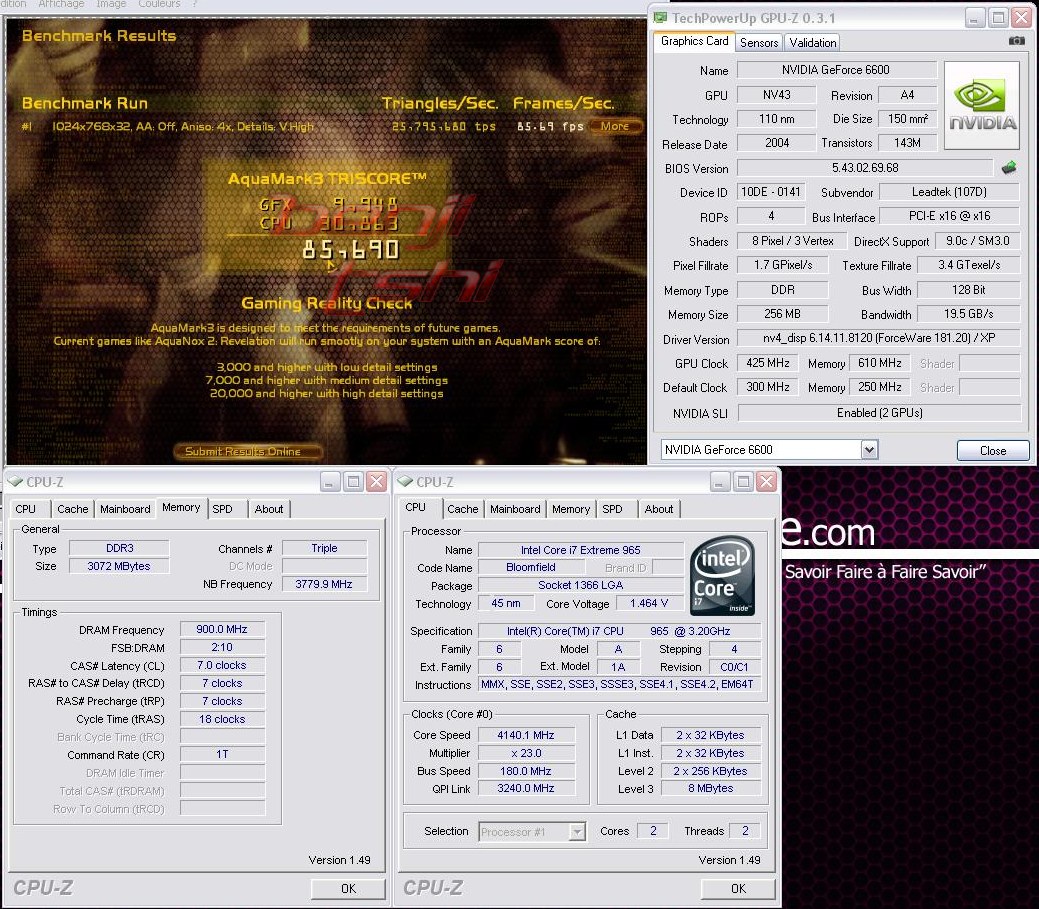This screenshot has height=909, width=1039.
Task: Open the Mainboard tab in right CPU-Z window
Action: point(515,509)
